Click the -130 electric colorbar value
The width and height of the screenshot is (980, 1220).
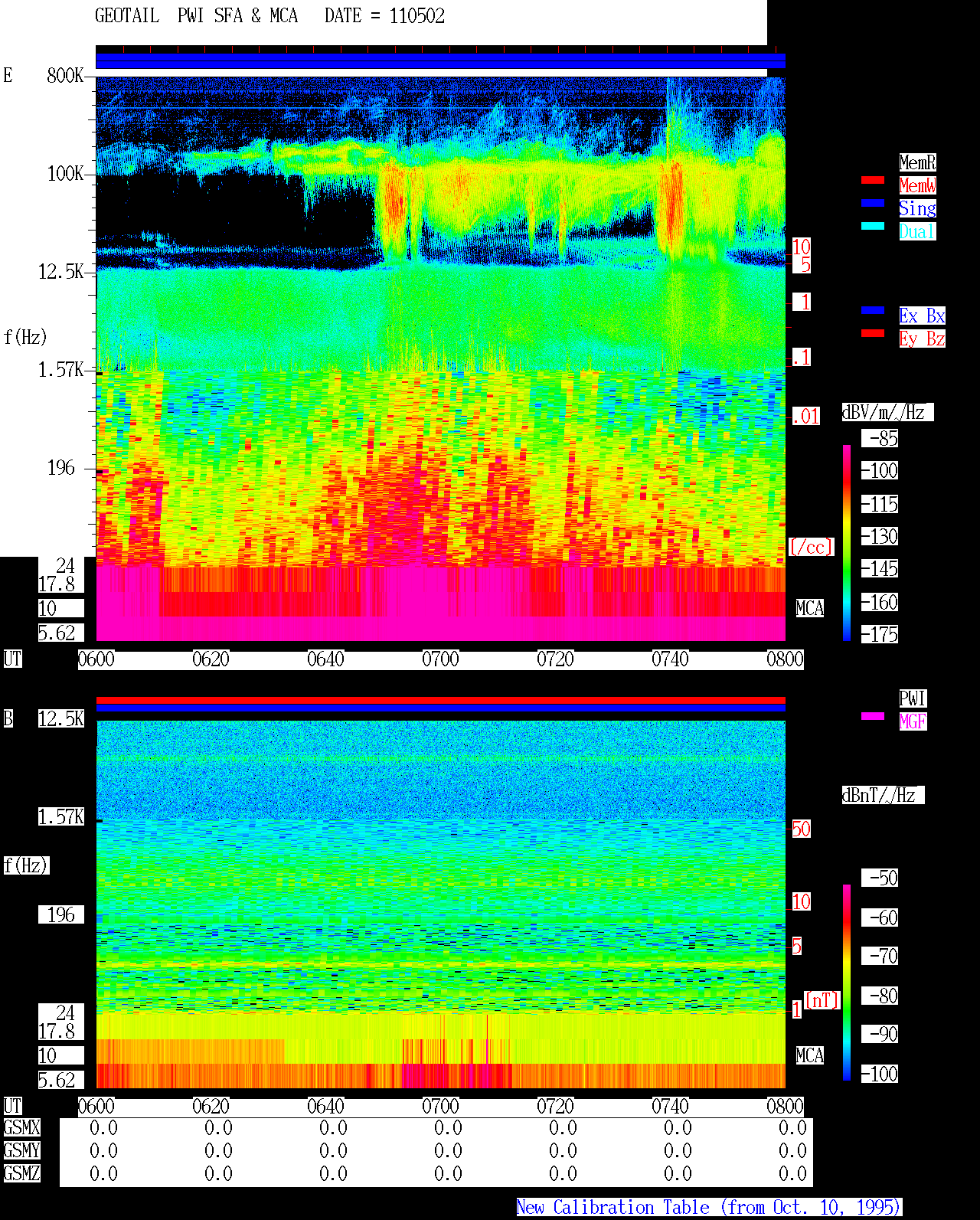click(x=880, y=537)
